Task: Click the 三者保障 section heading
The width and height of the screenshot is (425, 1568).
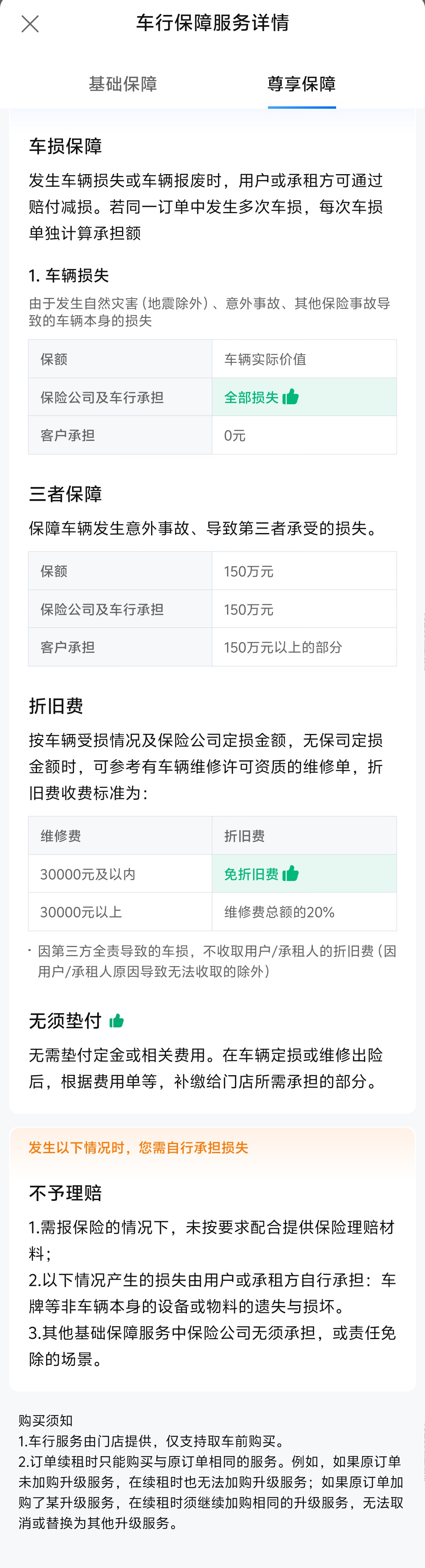Action: 65,494
